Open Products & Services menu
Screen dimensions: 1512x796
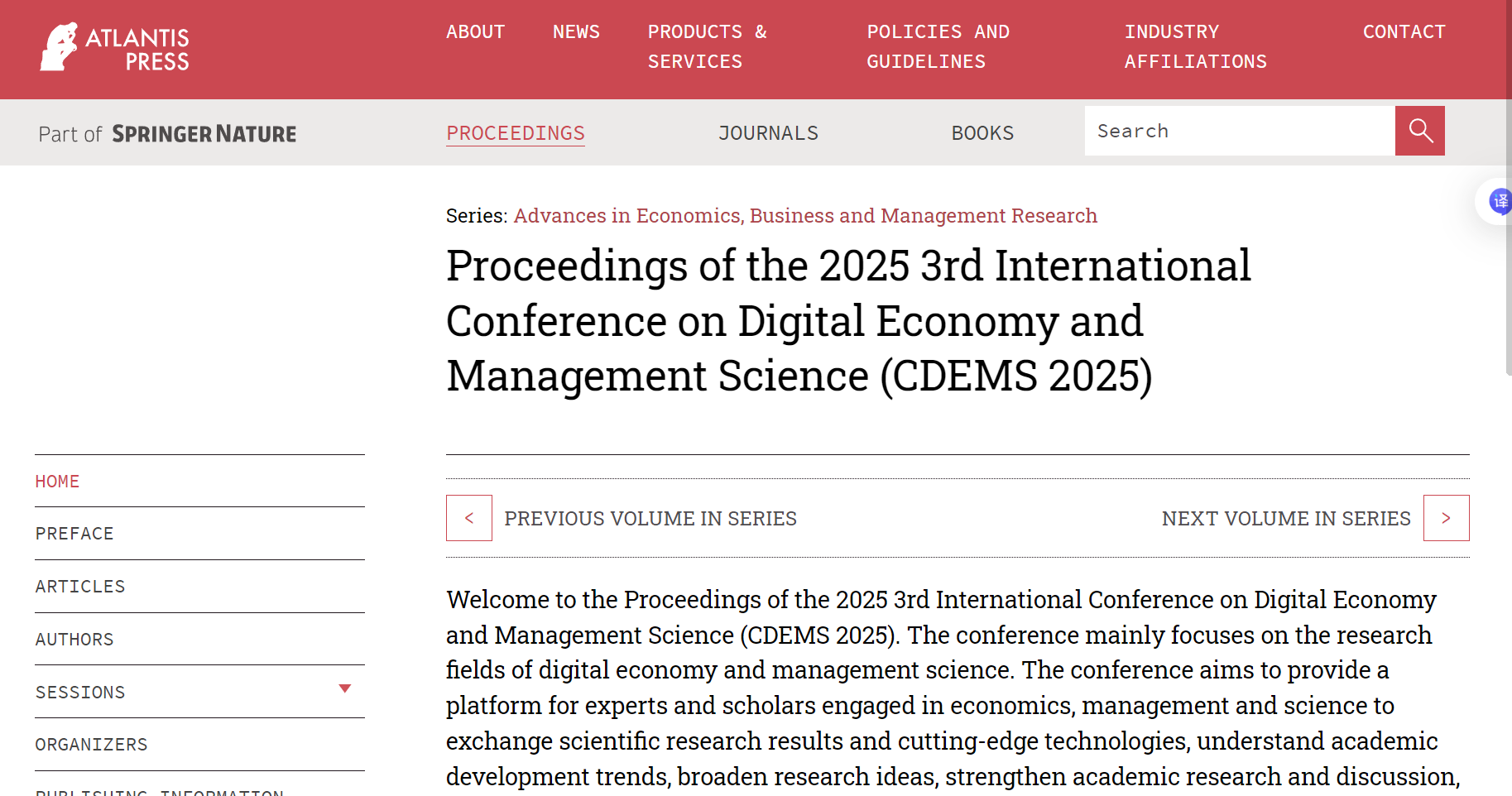point(707,46)
